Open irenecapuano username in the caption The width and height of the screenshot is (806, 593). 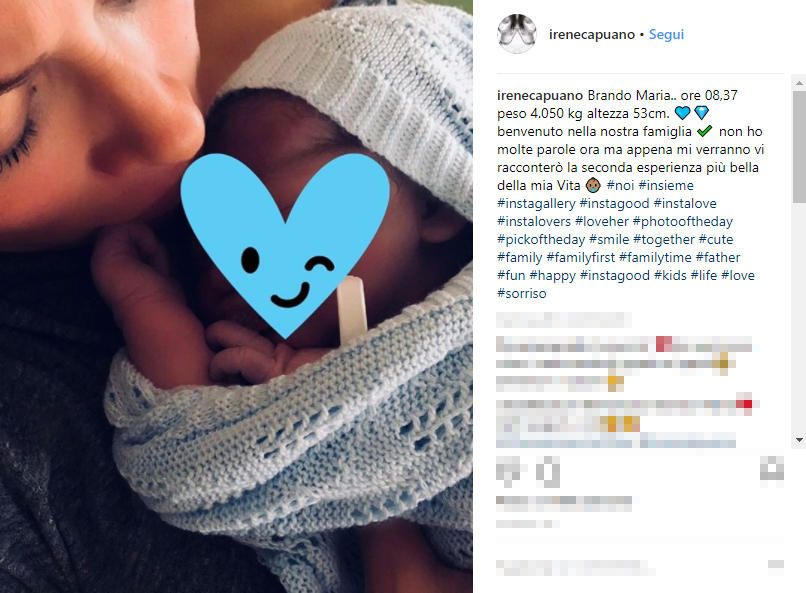[x=540, y=96]
